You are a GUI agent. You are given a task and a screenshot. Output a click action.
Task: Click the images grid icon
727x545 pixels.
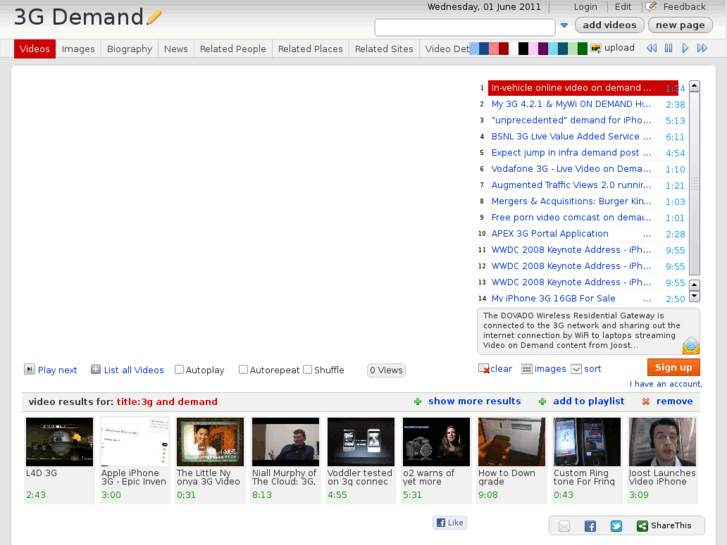[x=527, y=369]
